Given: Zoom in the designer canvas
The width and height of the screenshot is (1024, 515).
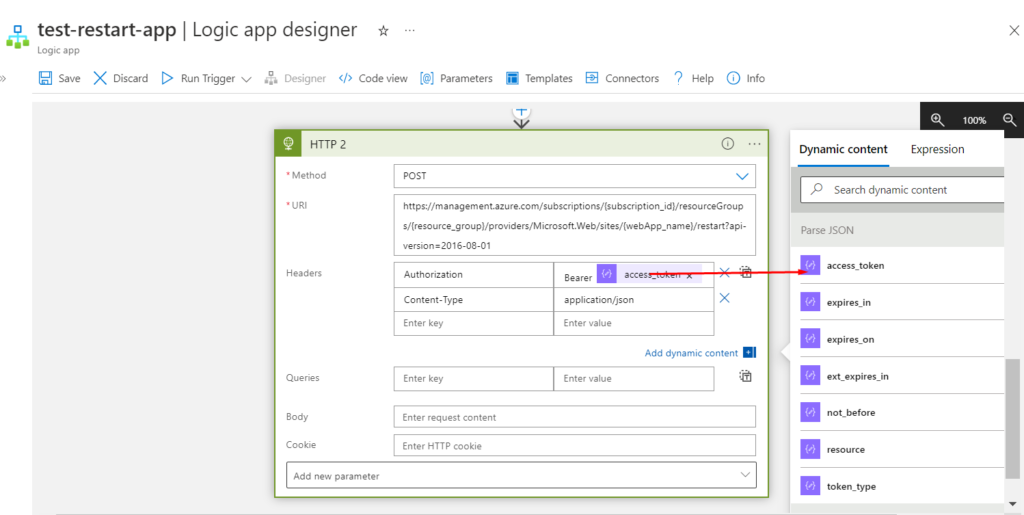Looking at the screenshot, I should pos(937,120).
